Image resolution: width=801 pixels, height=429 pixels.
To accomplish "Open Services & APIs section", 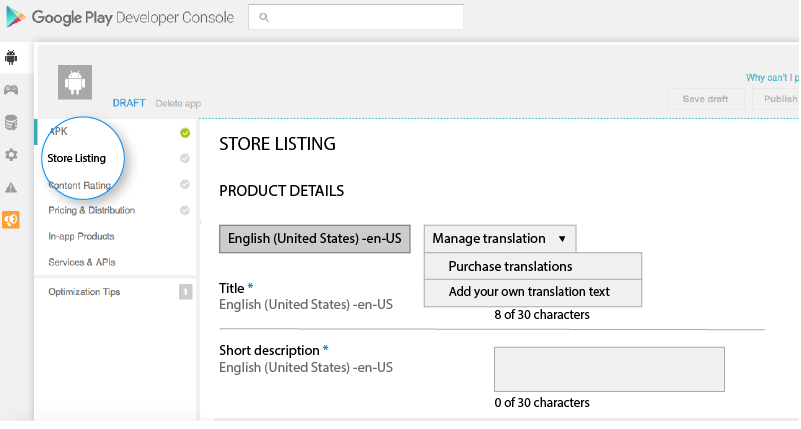I will pos(82,262).
